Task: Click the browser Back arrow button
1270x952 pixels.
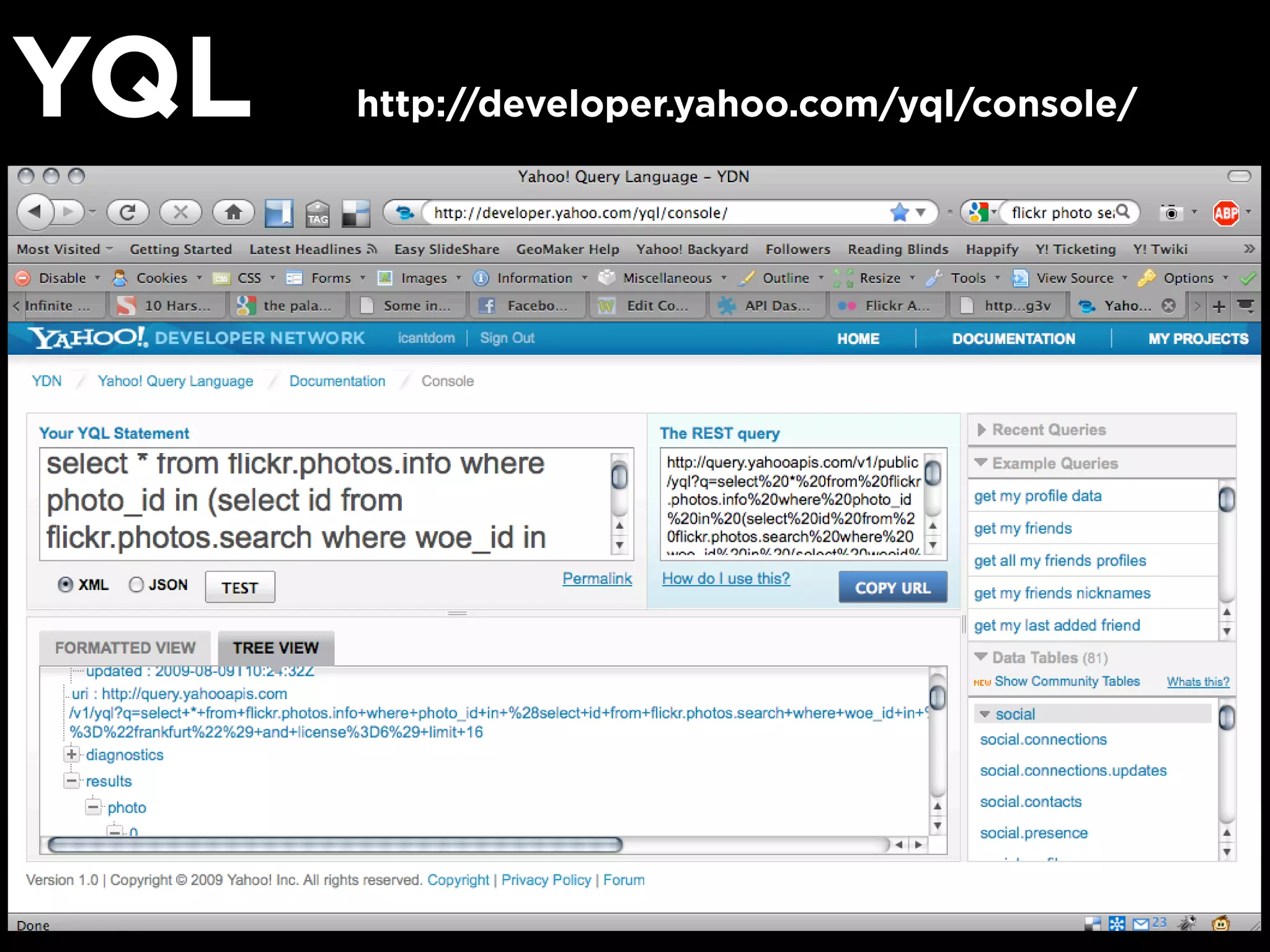Action: (35, 213)
